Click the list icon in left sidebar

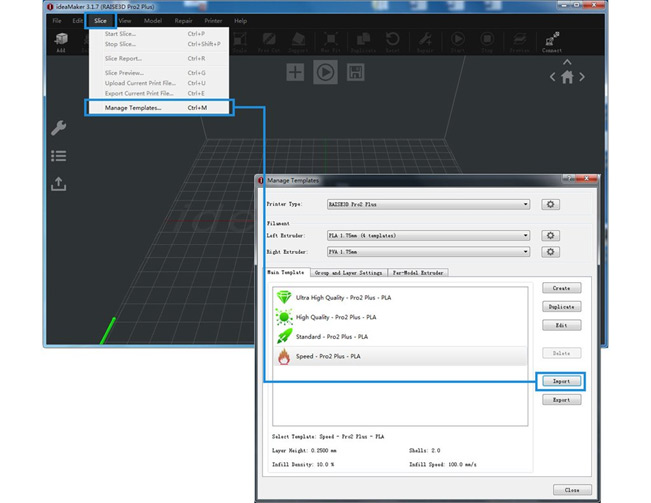[59, 156]
